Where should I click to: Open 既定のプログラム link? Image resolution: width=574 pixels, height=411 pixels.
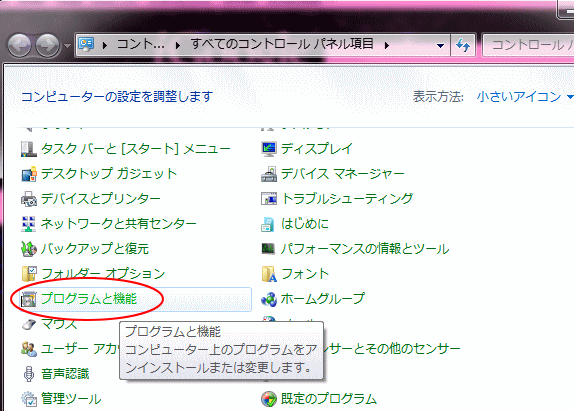click(x=329, y=399)
